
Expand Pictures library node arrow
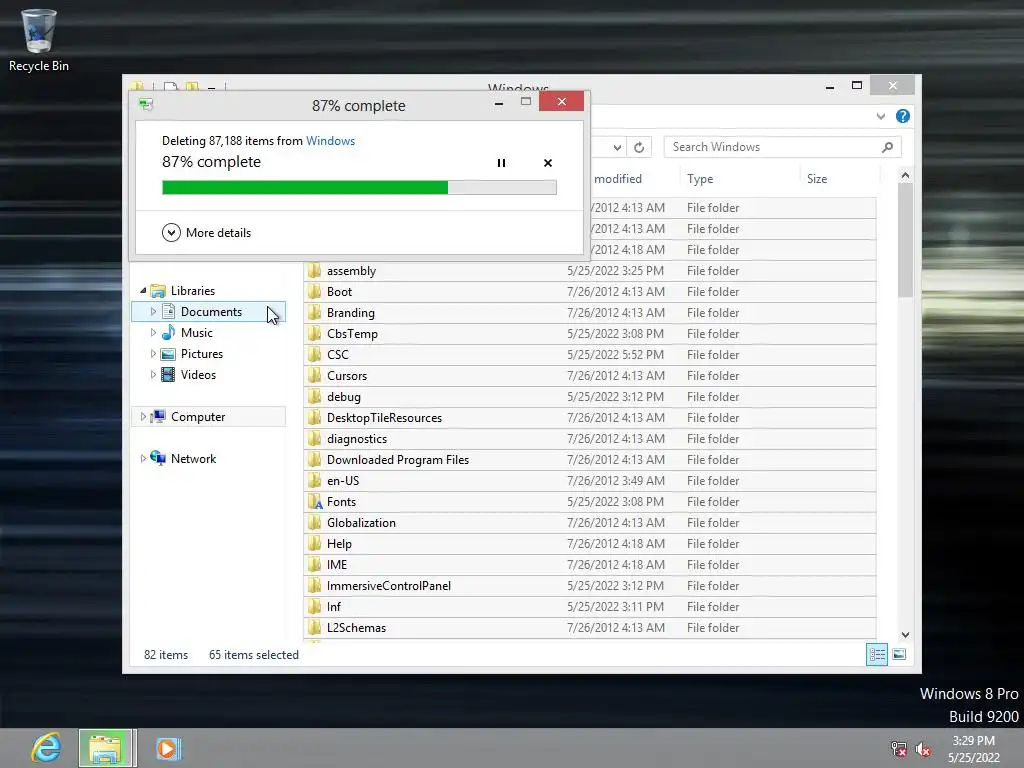(153, 354)
